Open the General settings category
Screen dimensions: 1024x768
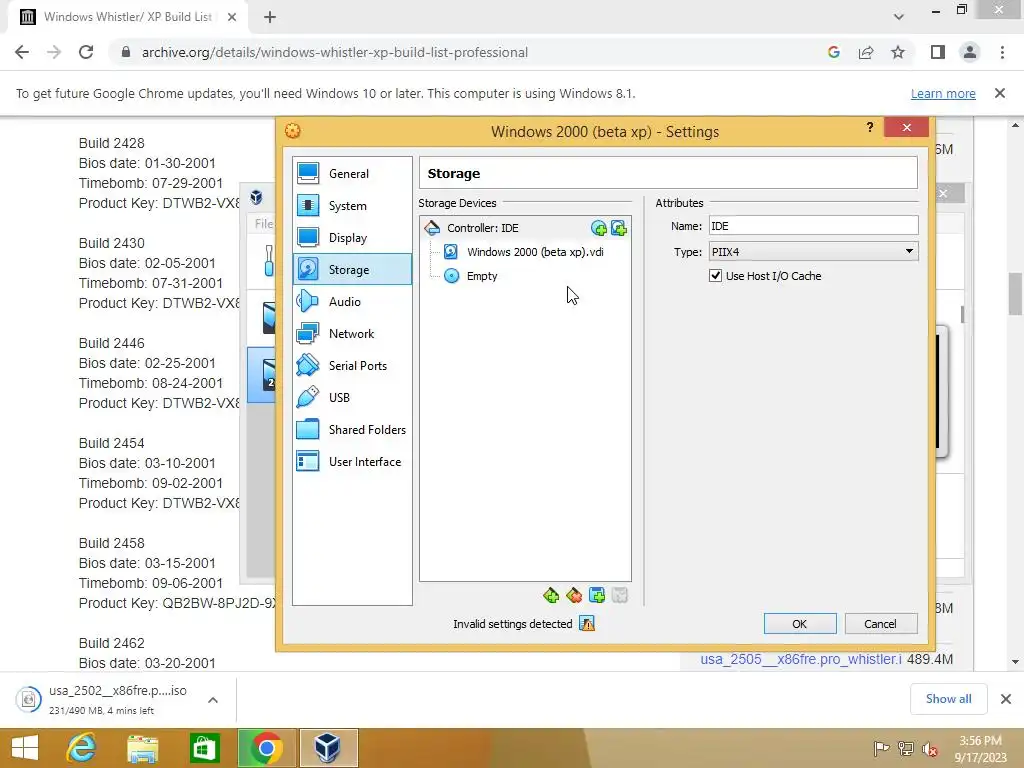[x=352, y=174]
